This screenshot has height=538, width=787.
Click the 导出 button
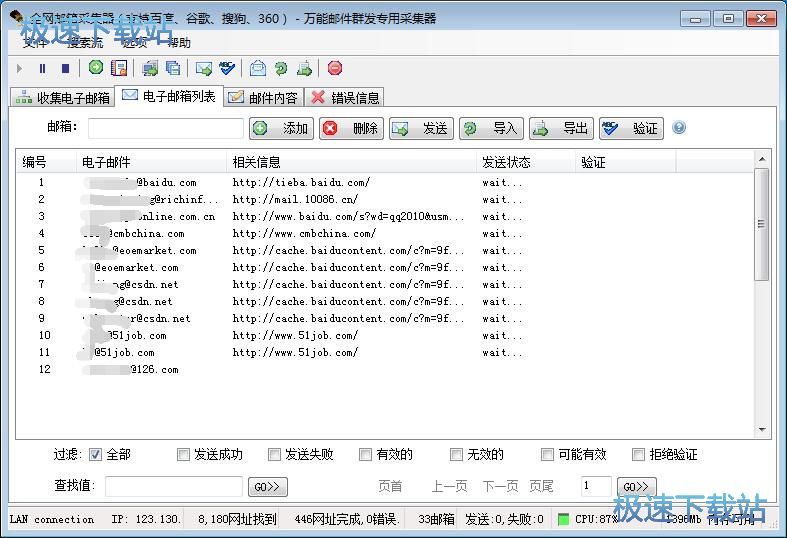(x=561, y=128)
